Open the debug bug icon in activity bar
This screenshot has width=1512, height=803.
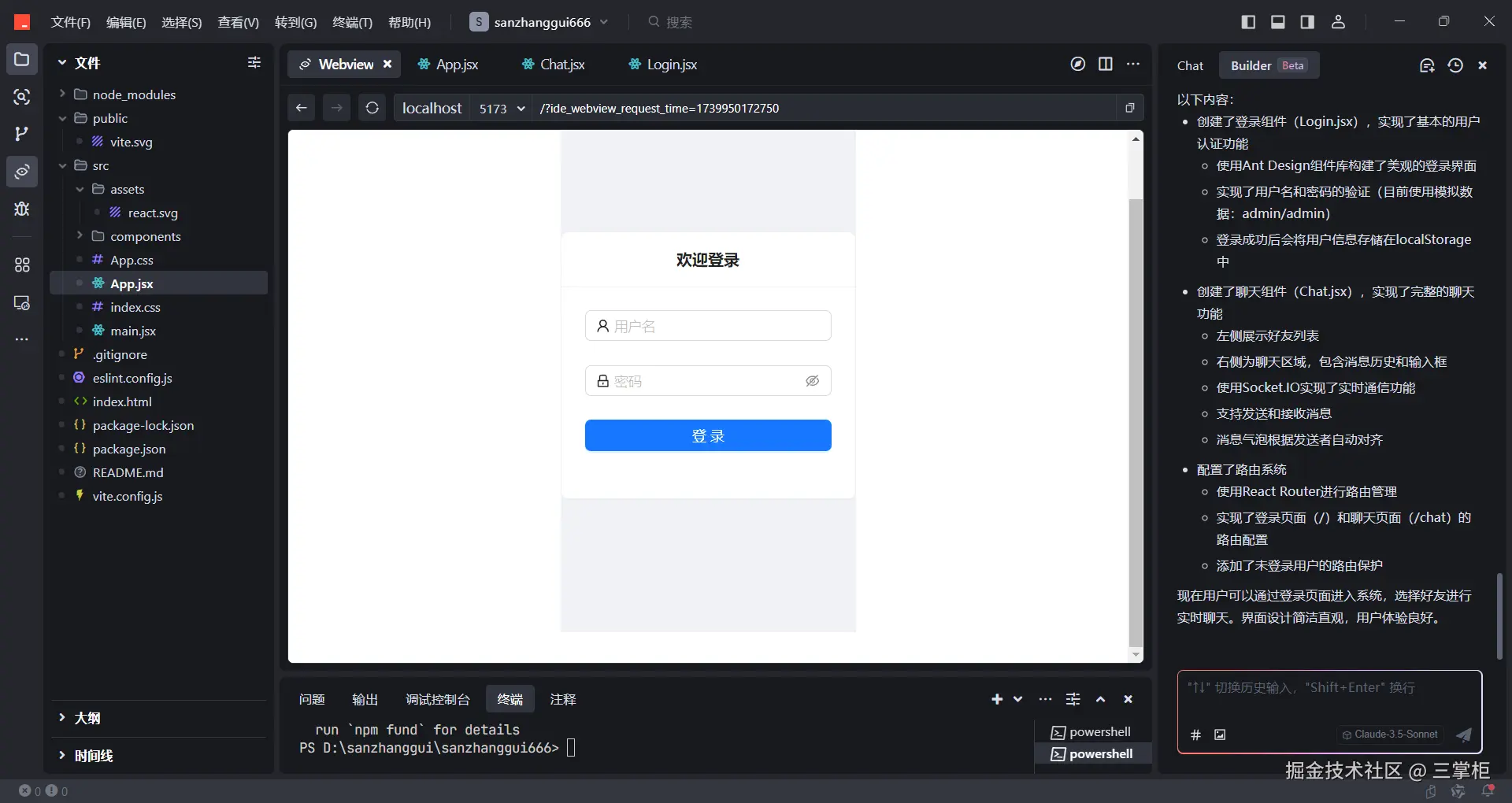[22, 209]
